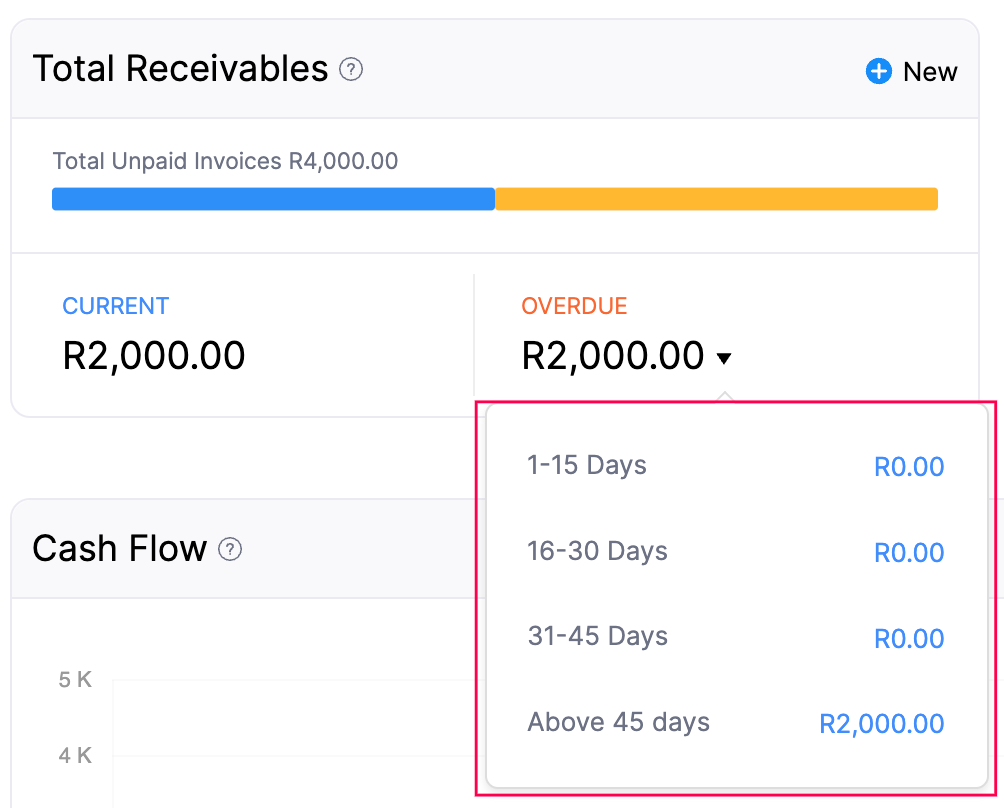This screenshot has width=1004, height=808.
Task: Open the 31-45 Days R0.00 link
Action: [909, 637]
